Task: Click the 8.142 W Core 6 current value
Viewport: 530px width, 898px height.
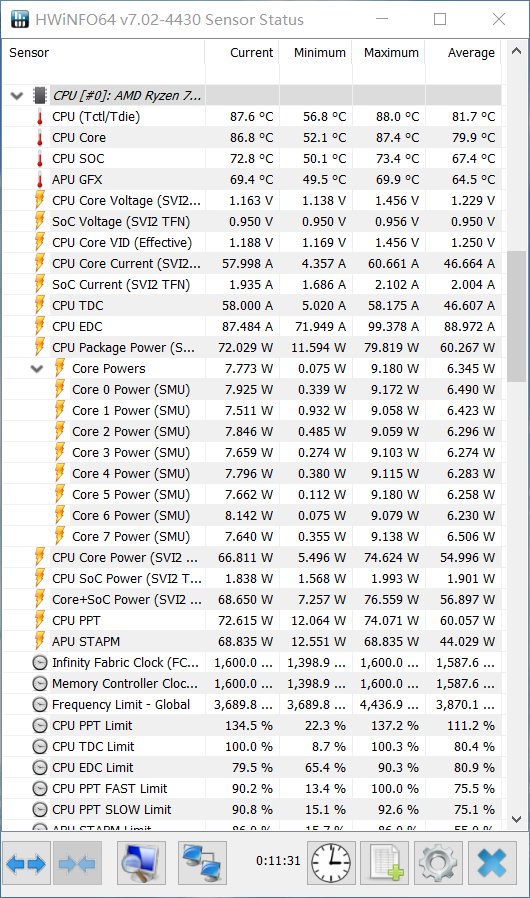Action: (x=249, y=515)
